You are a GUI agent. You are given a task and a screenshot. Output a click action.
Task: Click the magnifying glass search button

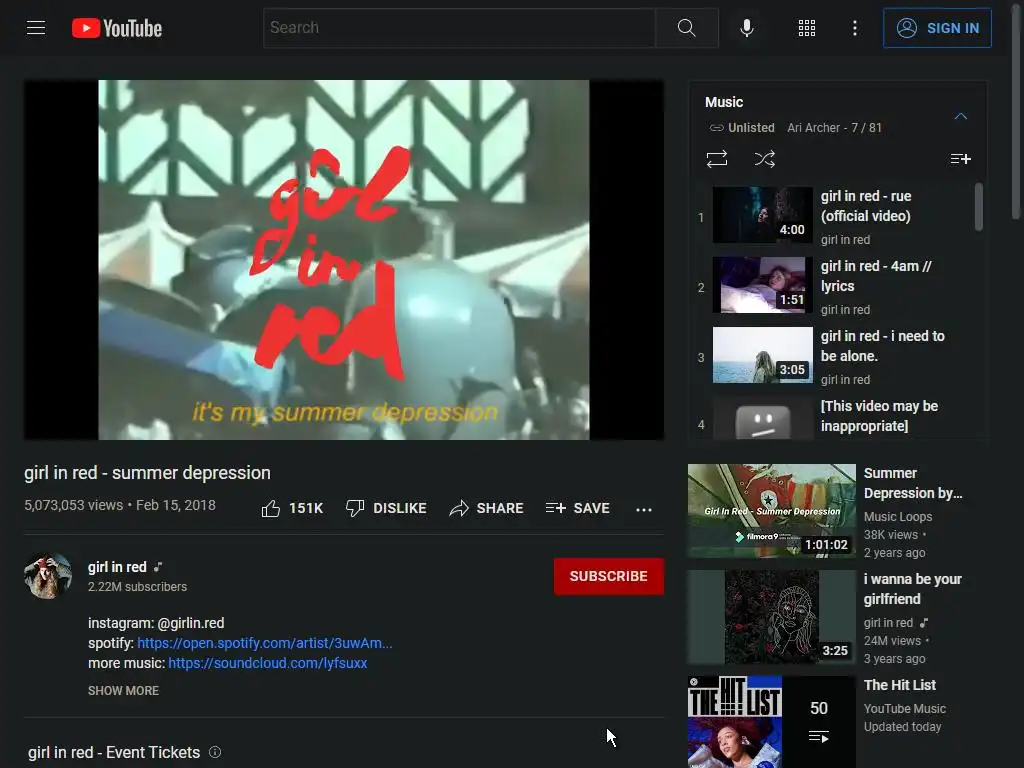pyautogui.click(x=686, y=27)
